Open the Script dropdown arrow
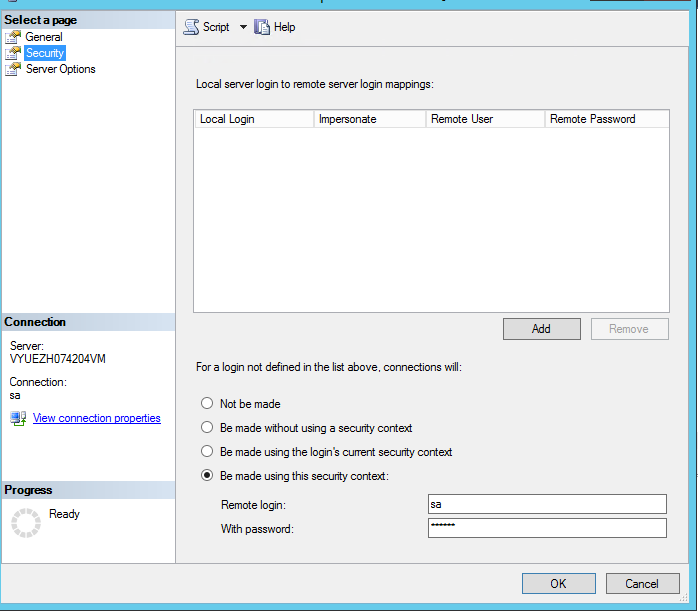This screenshot has width=698, height=611. pyautogui.click(x=243, y=27)
